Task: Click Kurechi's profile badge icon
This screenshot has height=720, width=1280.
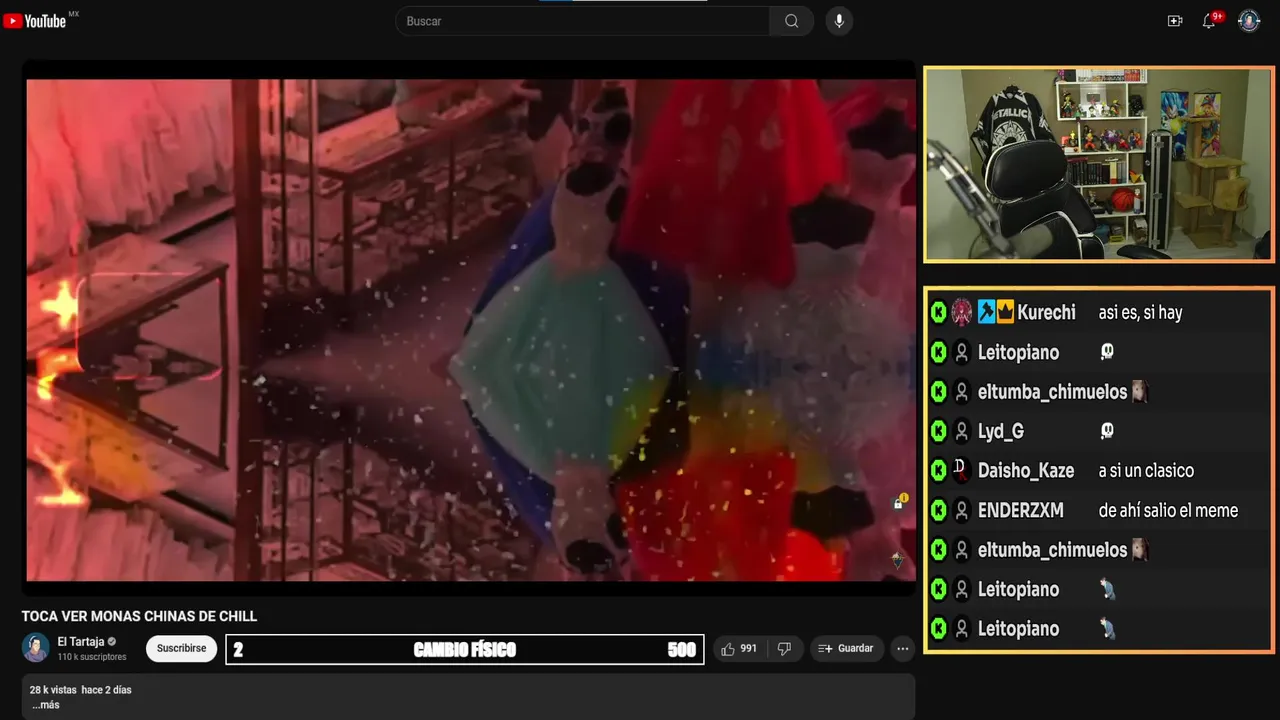Action: [962, 313]
